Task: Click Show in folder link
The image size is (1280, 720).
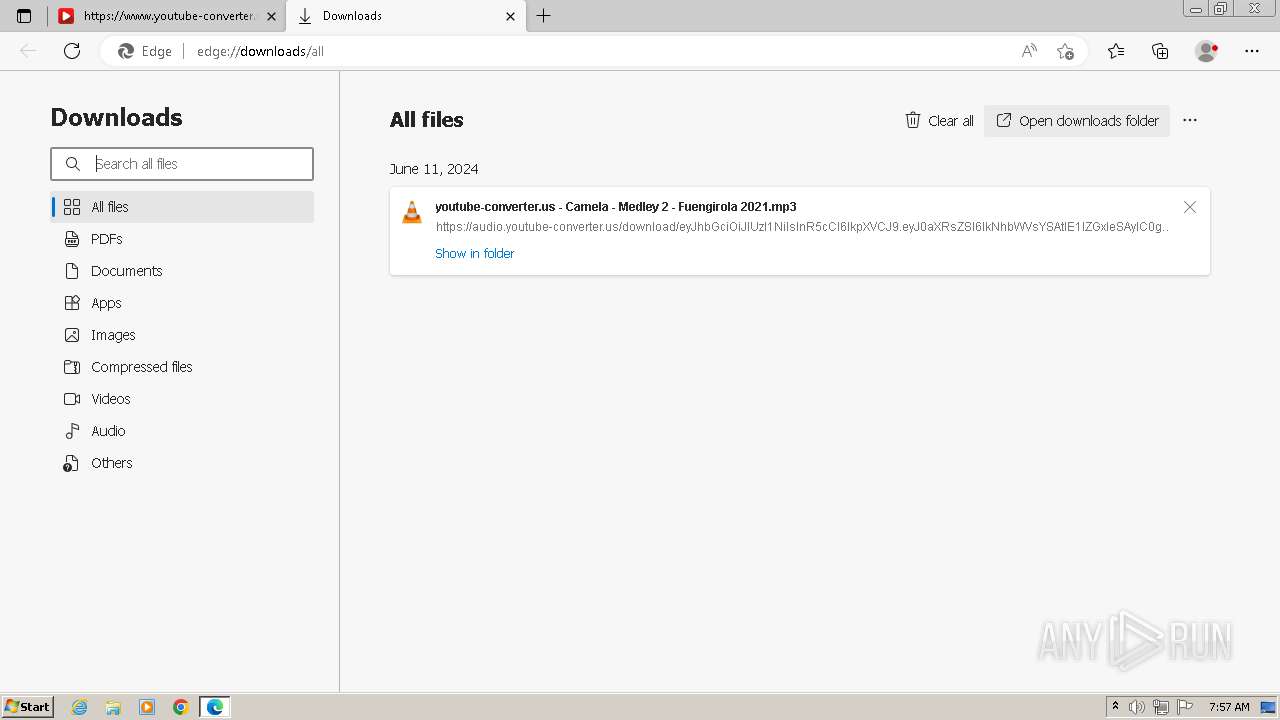Action: pos(474,254)
